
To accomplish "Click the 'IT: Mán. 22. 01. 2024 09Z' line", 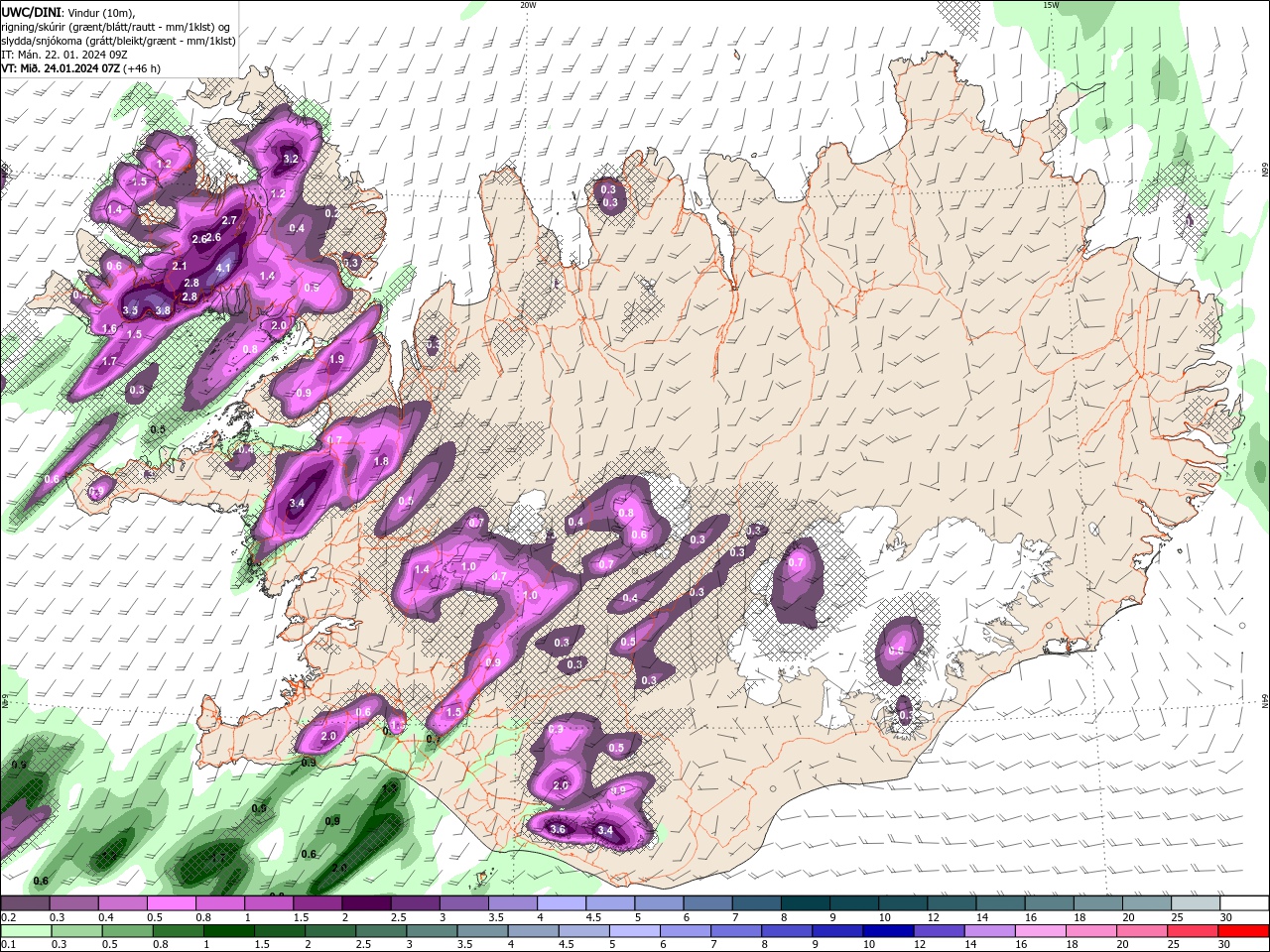I will point(63,55).
